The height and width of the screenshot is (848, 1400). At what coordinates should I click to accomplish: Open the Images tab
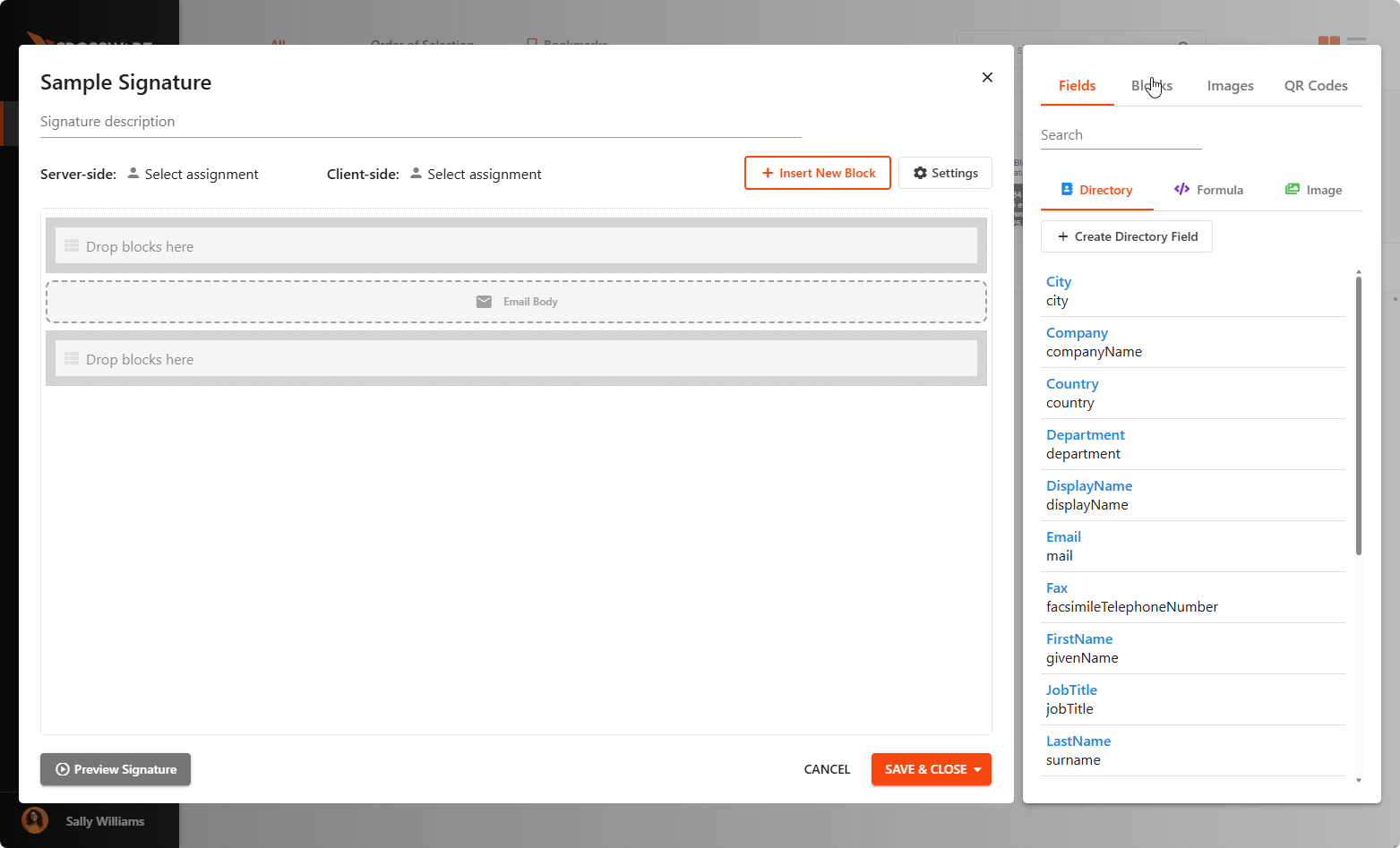[1230, 86]
